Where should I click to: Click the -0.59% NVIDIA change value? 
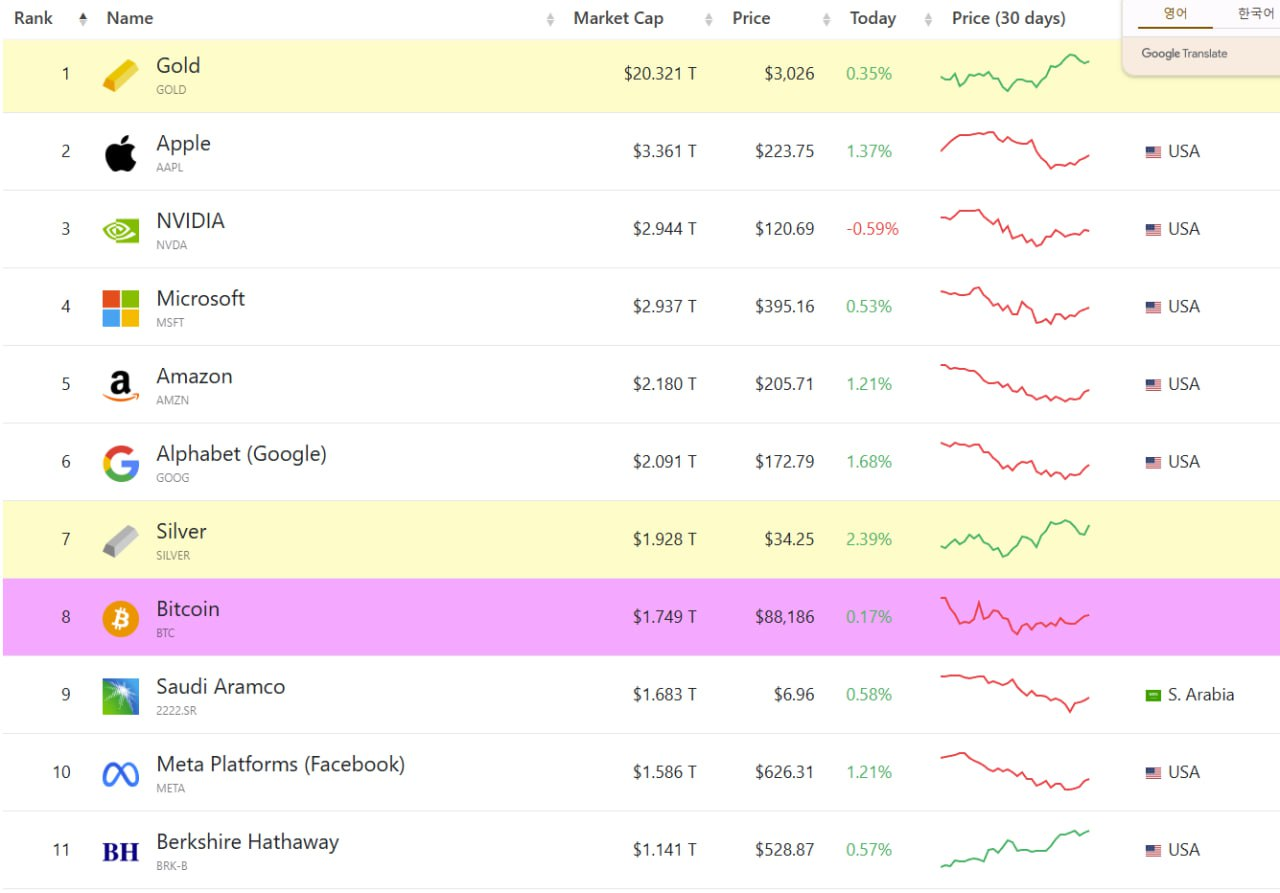pos(872,229)
